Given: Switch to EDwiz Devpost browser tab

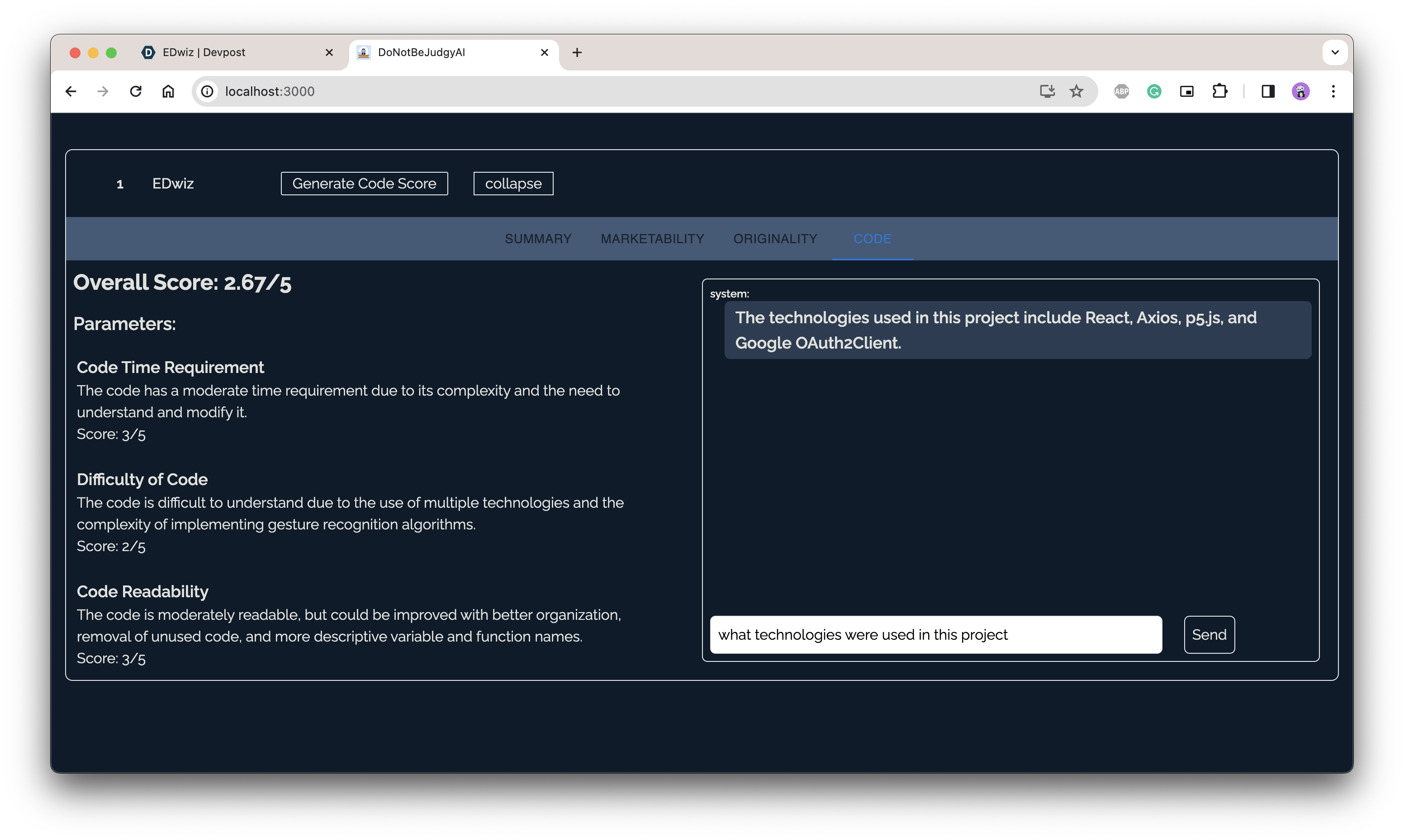Looking at the screenshot, I should click(227, 52).
